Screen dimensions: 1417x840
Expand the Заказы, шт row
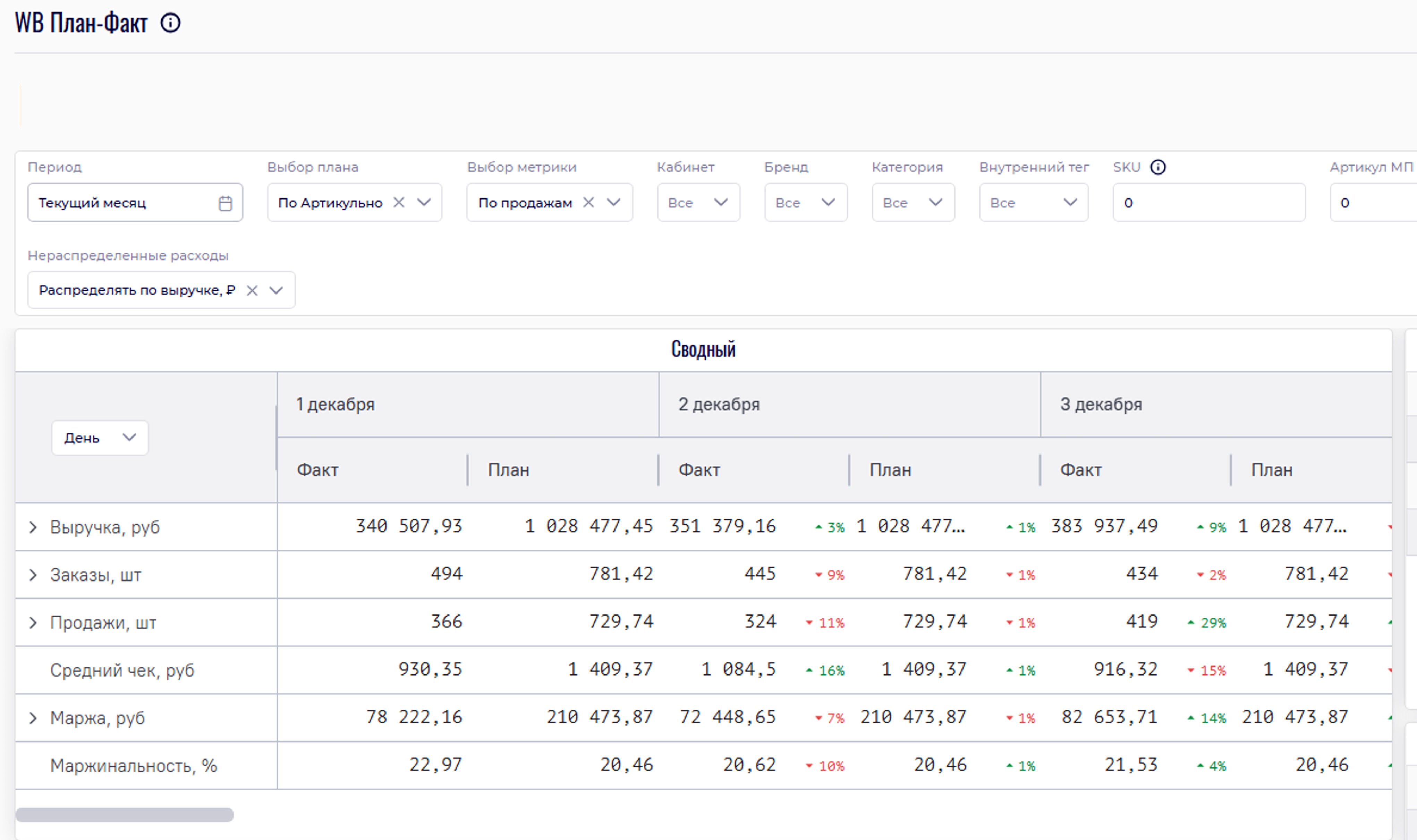click(33, 575)
